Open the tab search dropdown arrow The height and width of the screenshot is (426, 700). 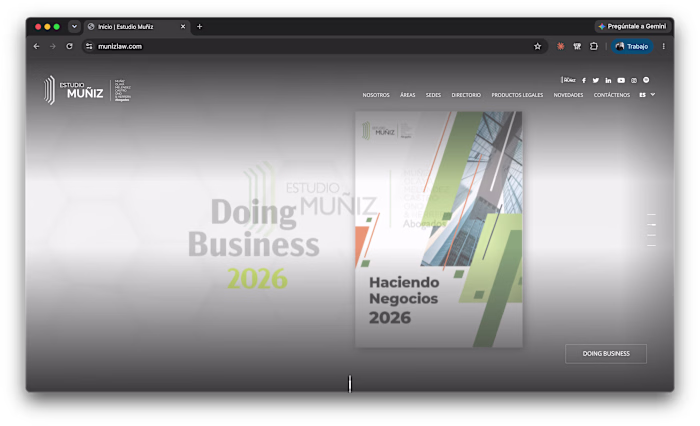point(74,27)
